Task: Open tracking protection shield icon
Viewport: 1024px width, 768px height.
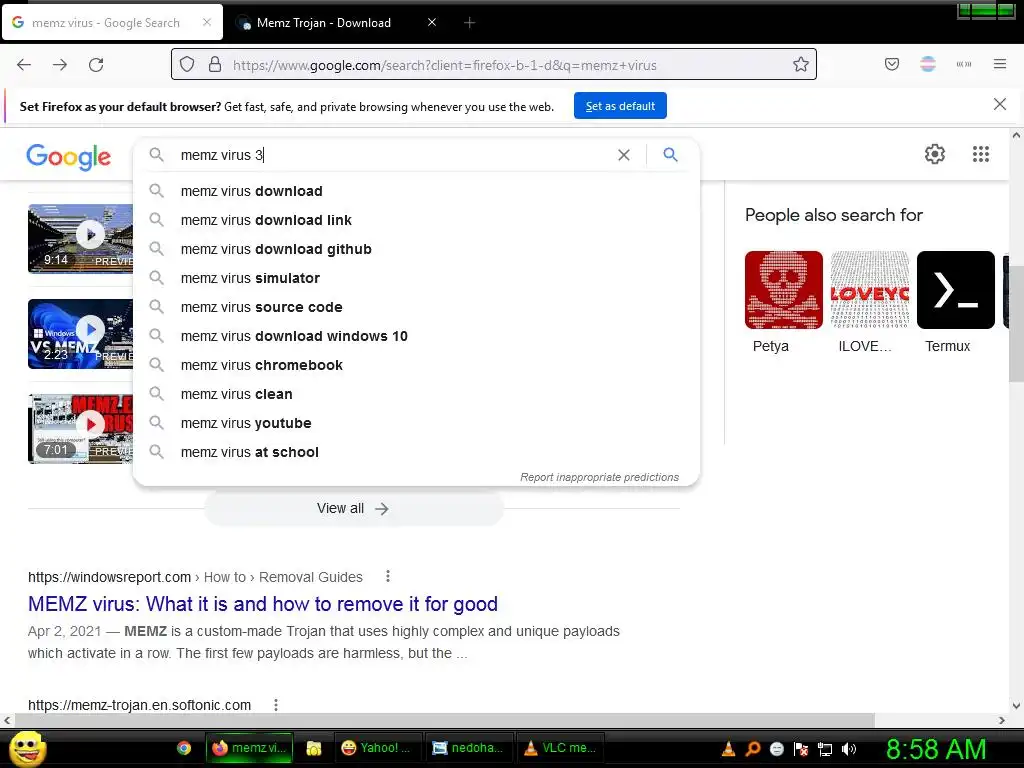Action: [x=187, y=65]
